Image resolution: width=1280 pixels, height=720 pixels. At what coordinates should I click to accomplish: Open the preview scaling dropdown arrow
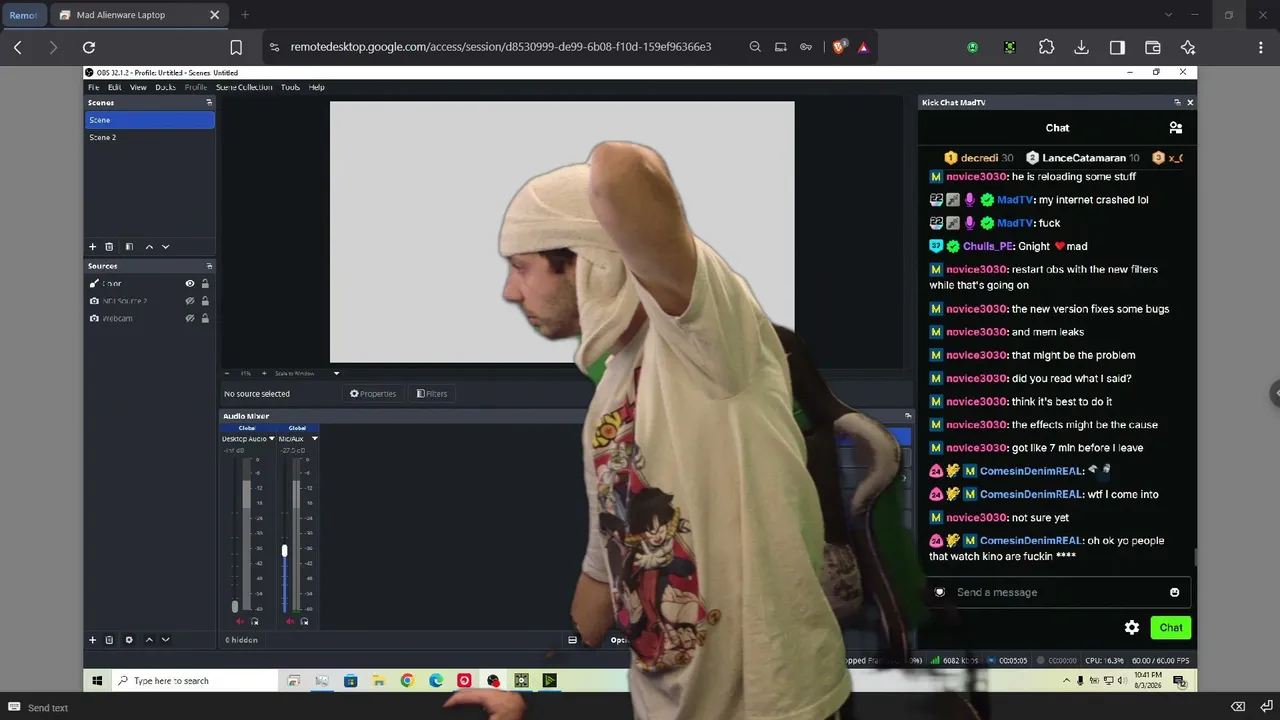point(336,373)
